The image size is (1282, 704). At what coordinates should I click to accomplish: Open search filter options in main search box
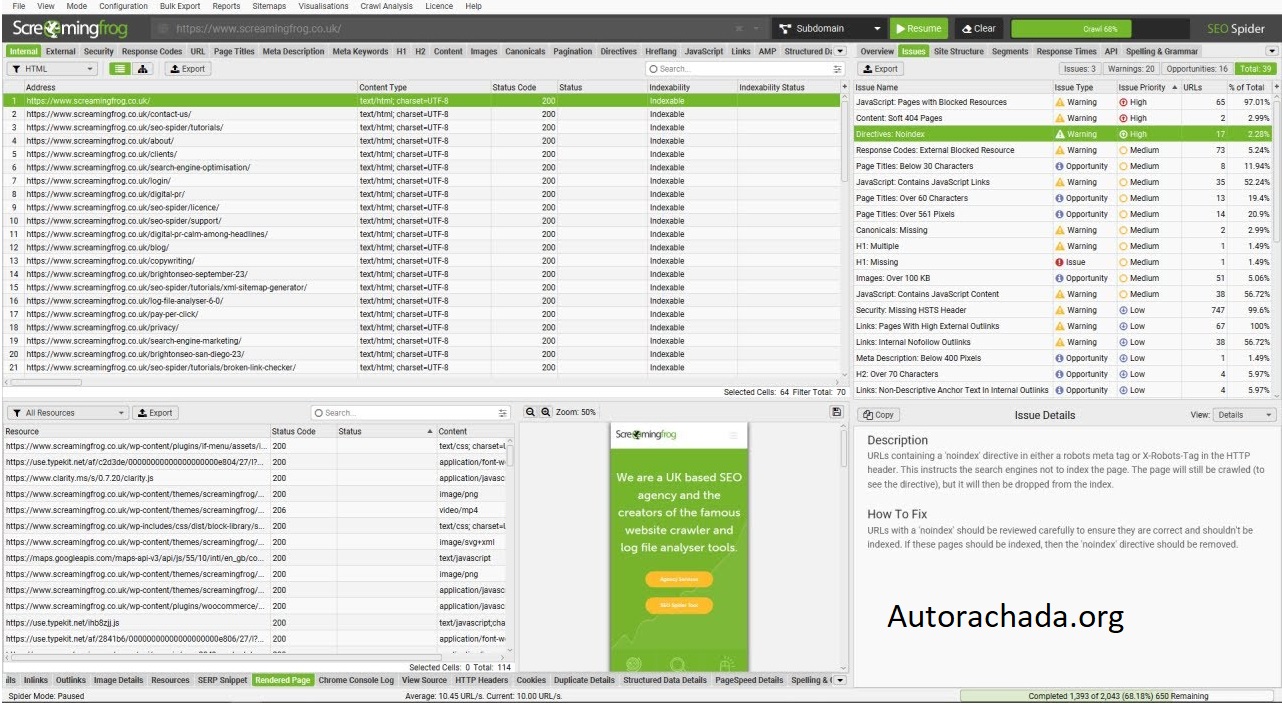pyautogui.click(x=837, y=69)
